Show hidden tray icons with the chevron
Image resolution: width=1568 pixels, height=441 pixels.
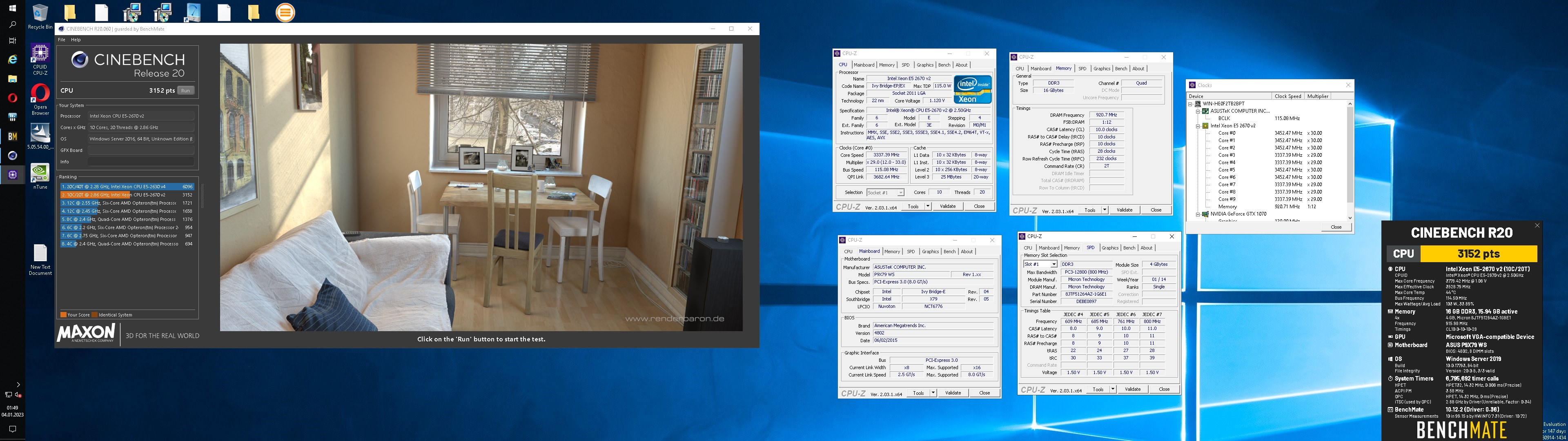tap(18, 384)
